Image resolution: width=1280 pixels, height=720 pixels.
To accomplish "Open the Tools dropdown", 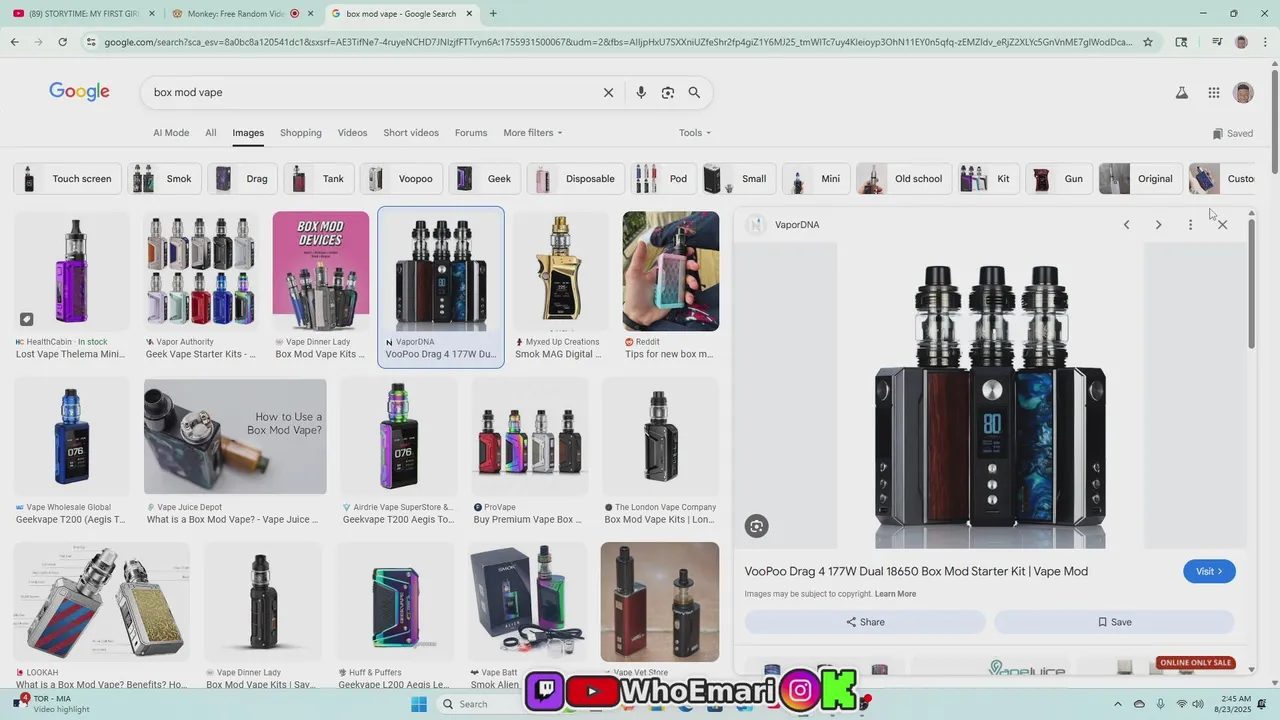I will click(x=695, y=133).
